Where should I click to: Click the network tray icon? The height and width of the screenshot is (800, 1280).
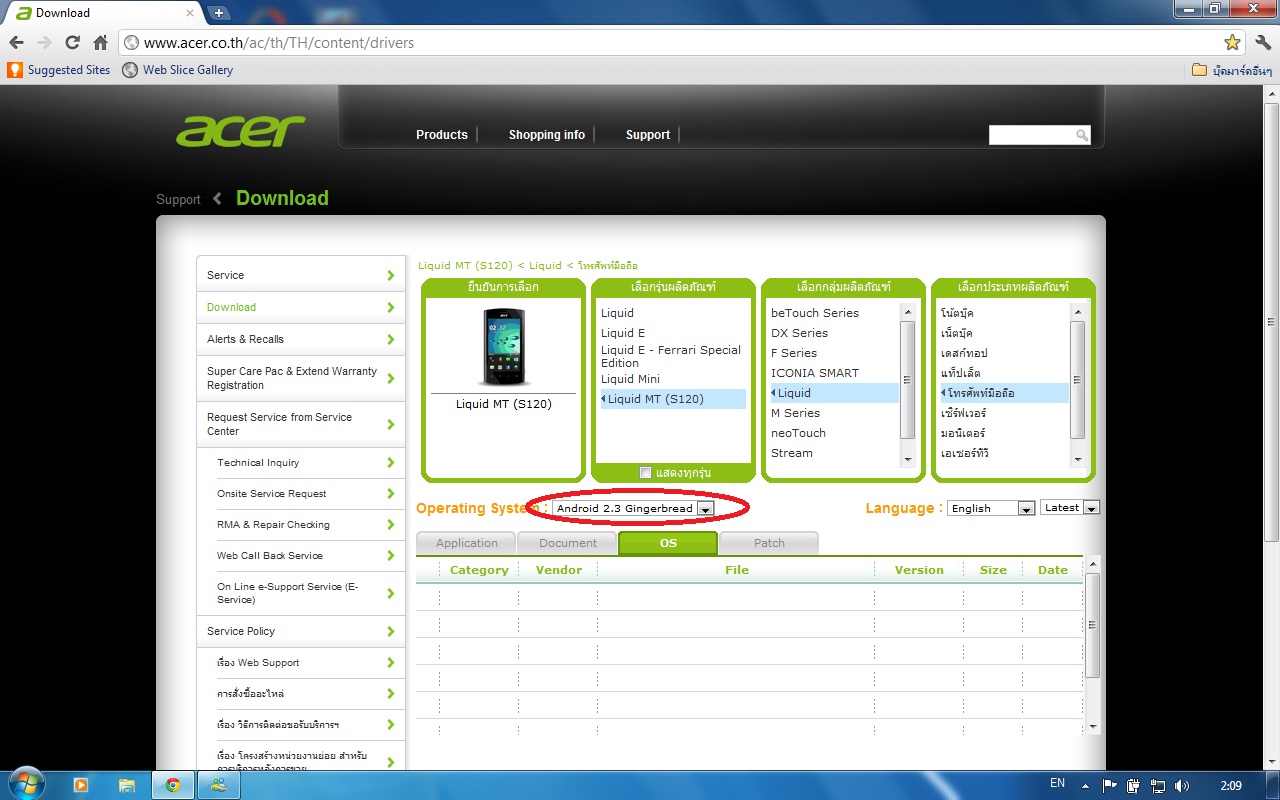[1158, 785]
